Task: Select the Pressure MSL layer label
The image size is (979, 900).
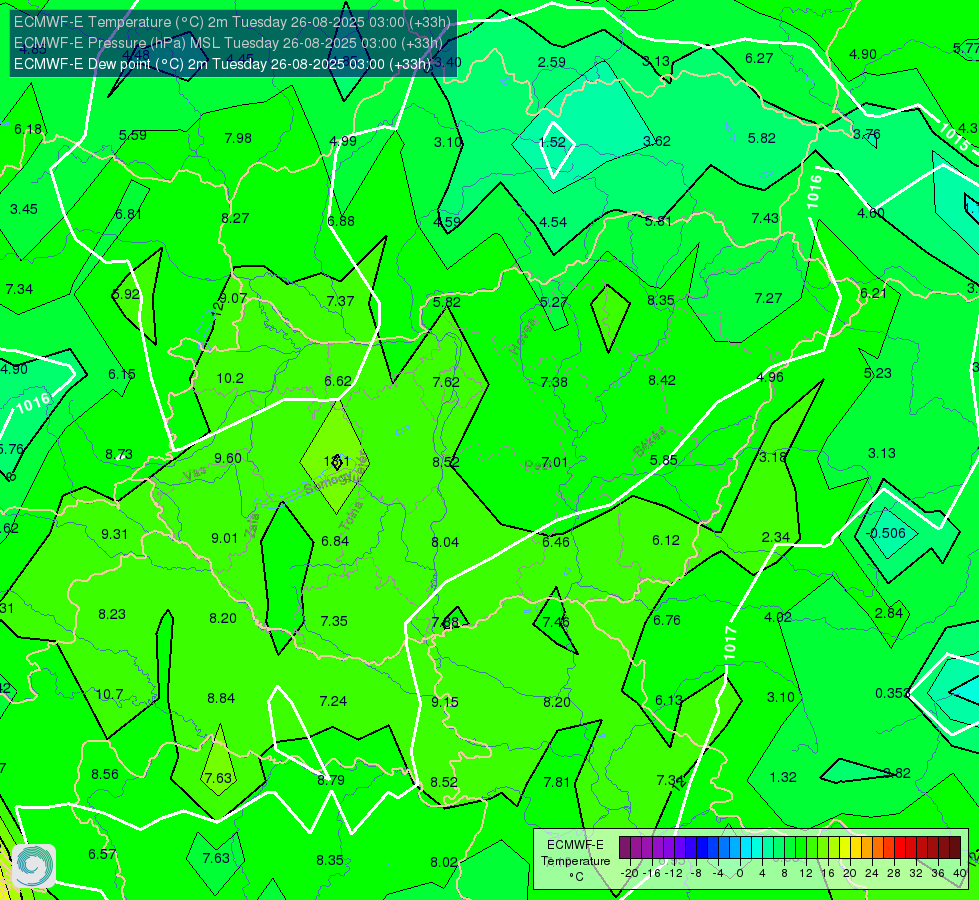Action: (x=228, y=43)
